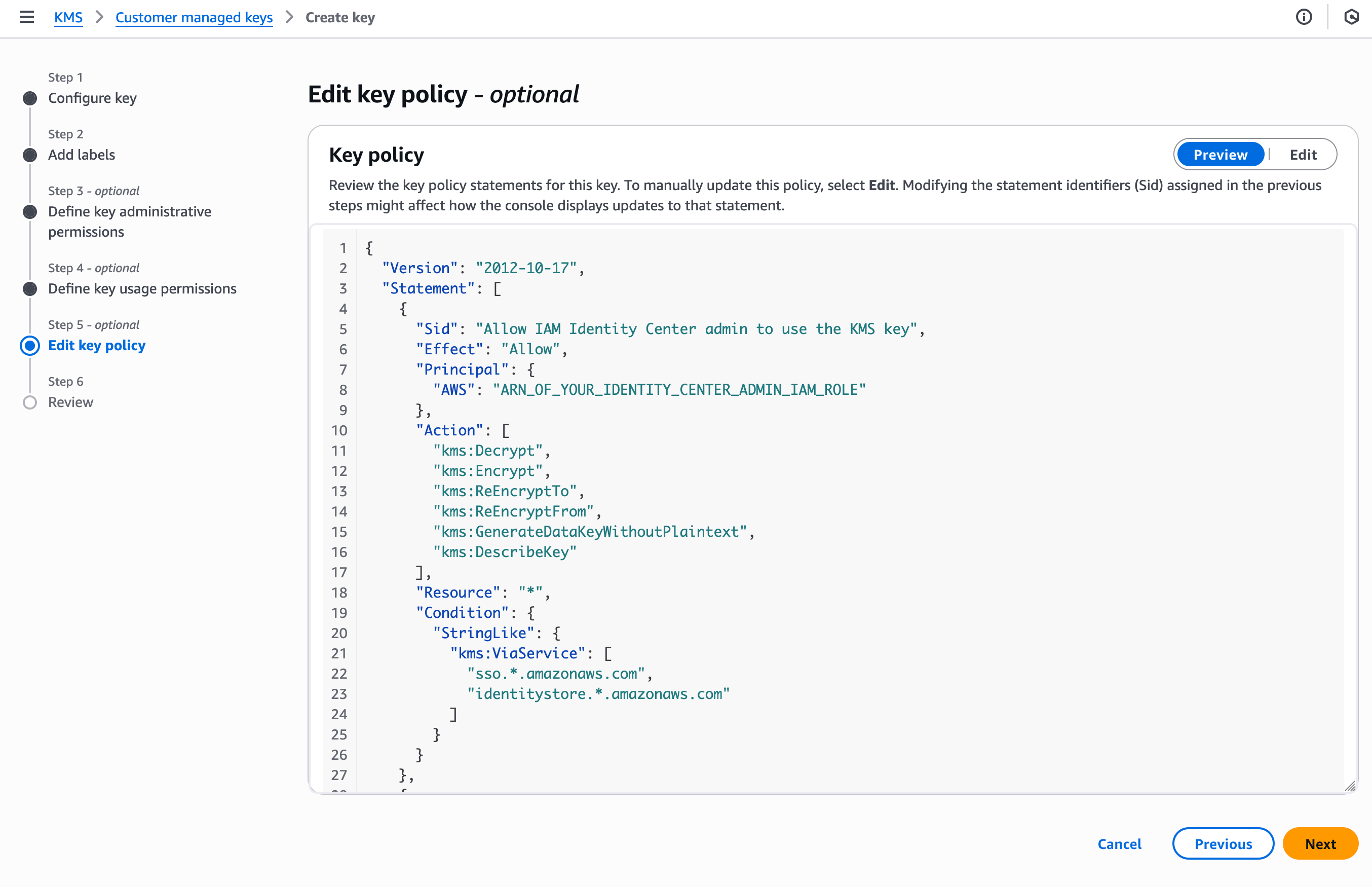This screenshot has height=887, width=1372.
Task: Click the Review step empty circle
Action: pos(30,402)
